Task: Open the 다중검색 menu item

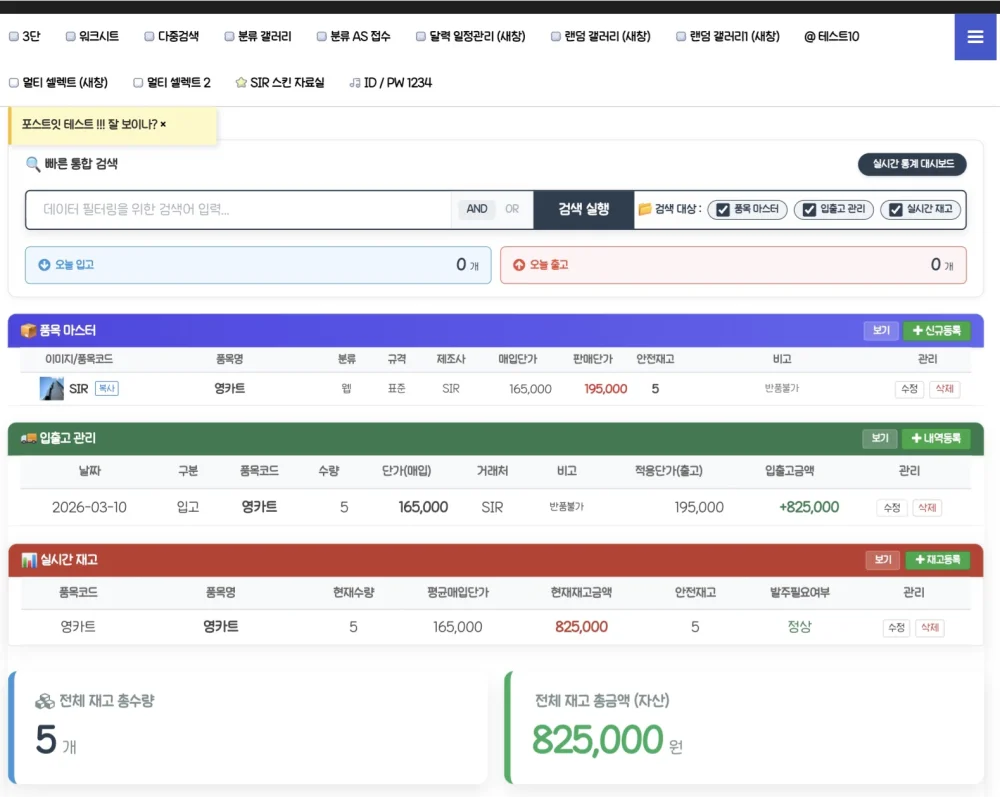Action: coord(172,36)
